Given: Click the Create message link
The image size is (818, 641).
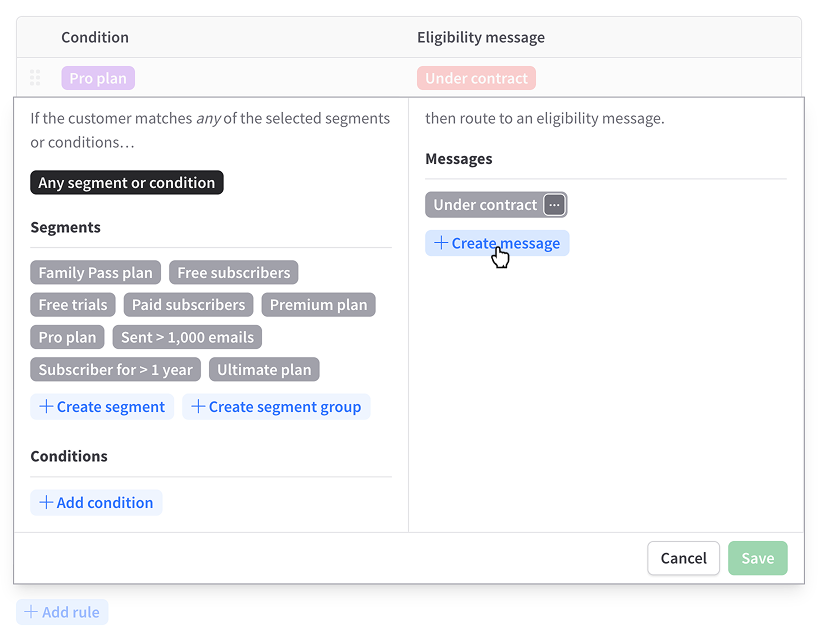Looking at the screenshot, I should click(497, 242).
